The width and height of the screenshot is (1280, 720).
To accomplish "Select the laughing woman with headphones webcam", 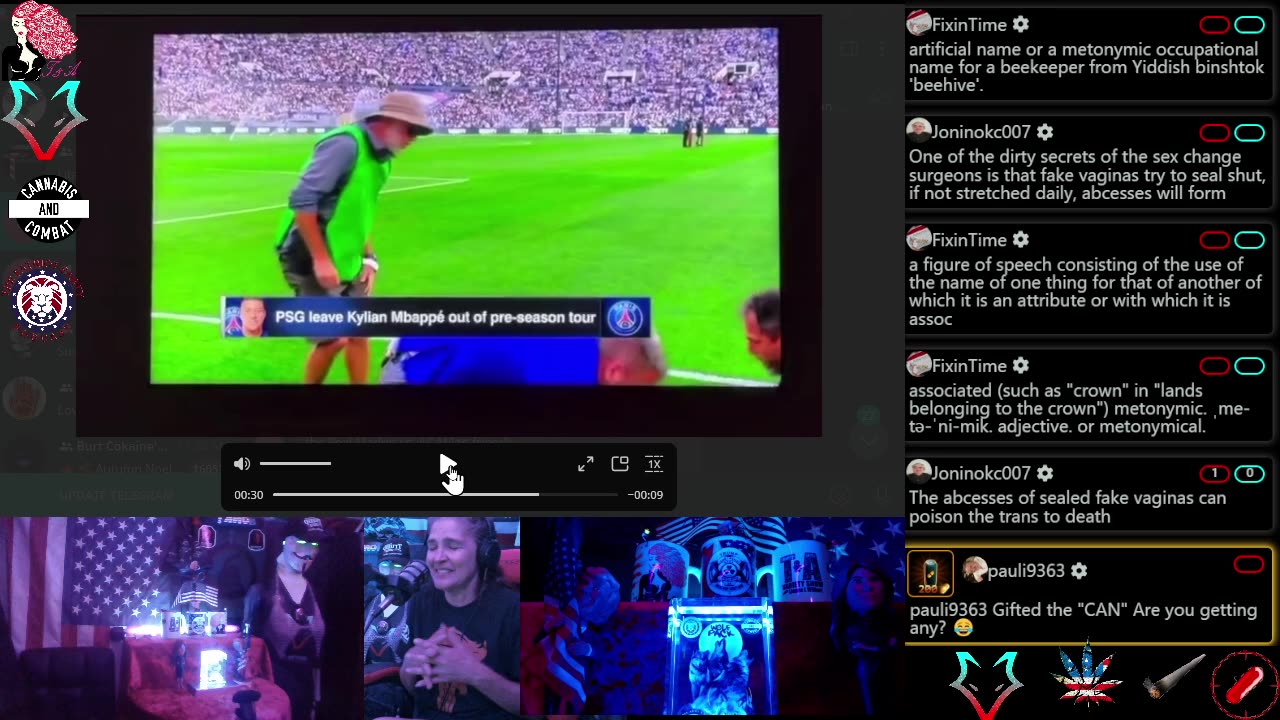I will 442,618.
